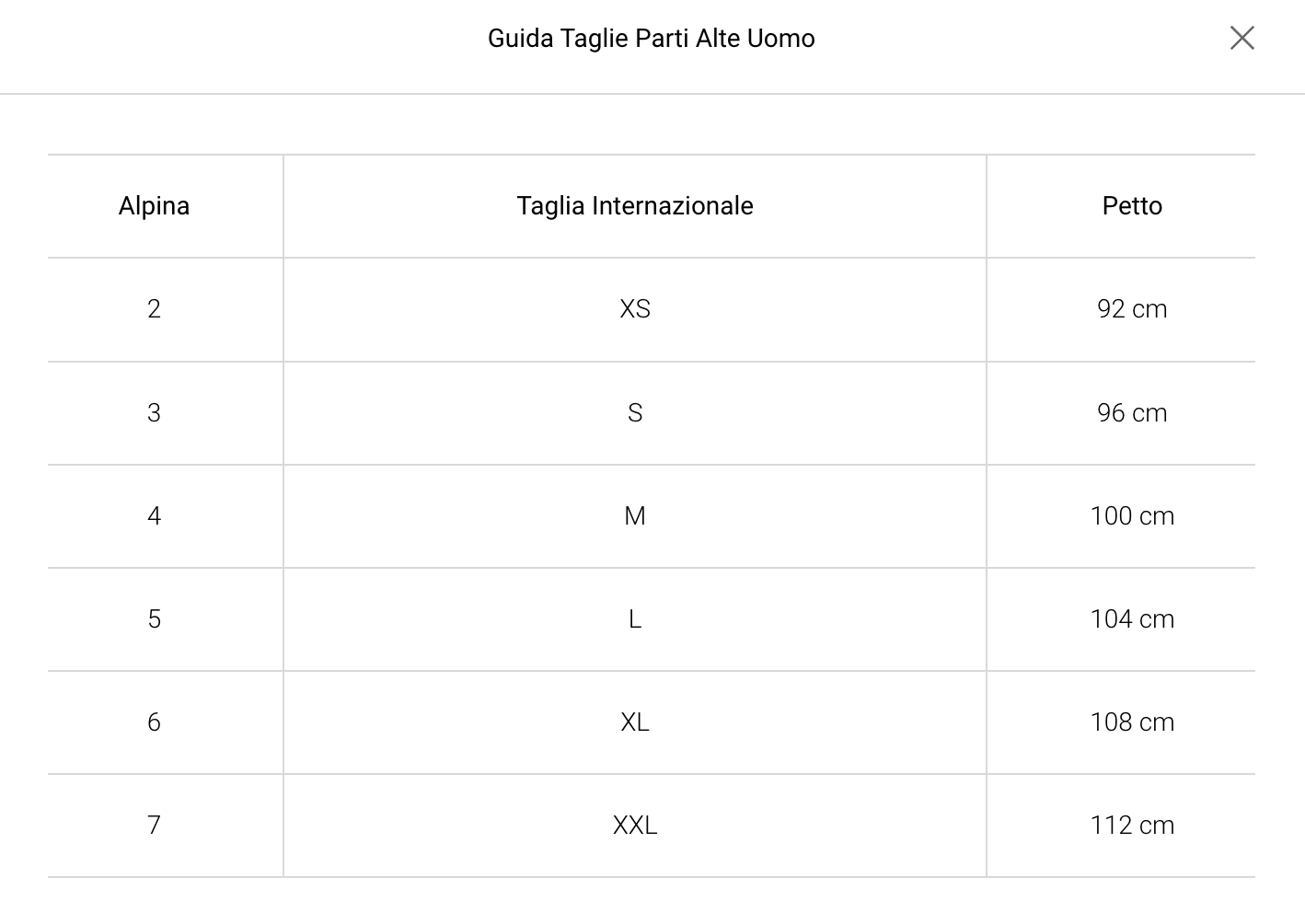Image resolution: width=1305 pixels, height=924 pixels.
Task: Click Alpina size 7 cell
Action: click(x=154, y=826)
